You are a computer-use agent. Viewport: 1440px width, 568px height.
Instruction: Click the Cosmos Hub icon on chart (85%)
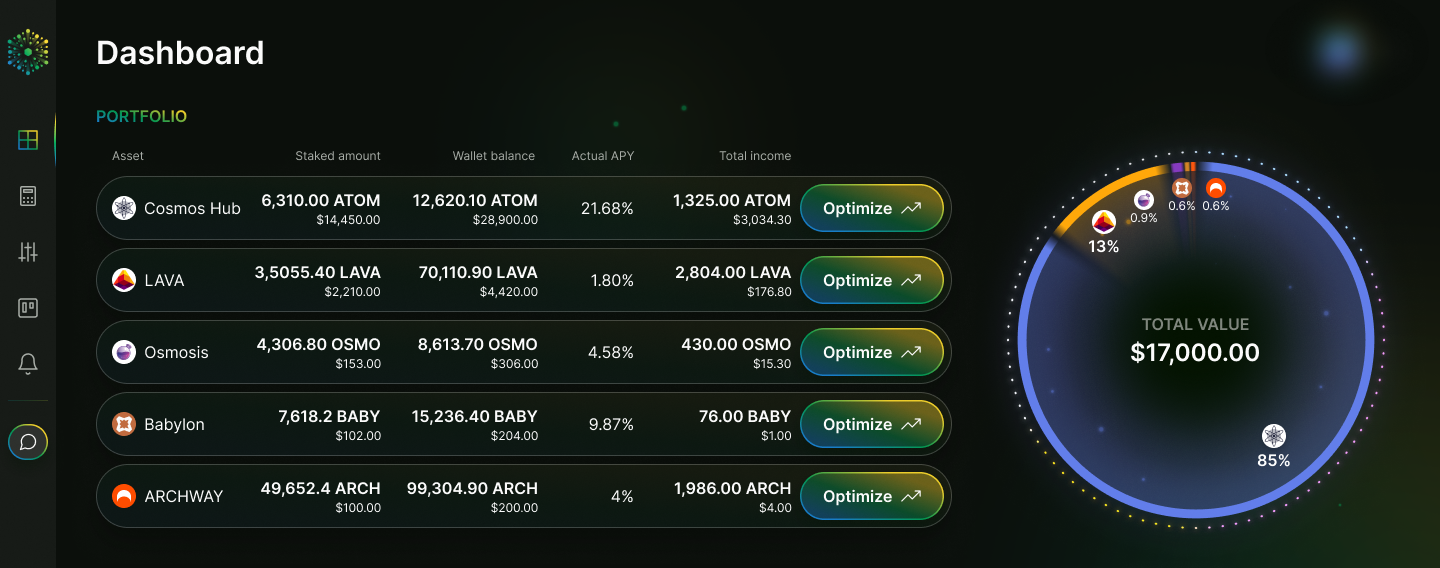tap(1274, 436)
